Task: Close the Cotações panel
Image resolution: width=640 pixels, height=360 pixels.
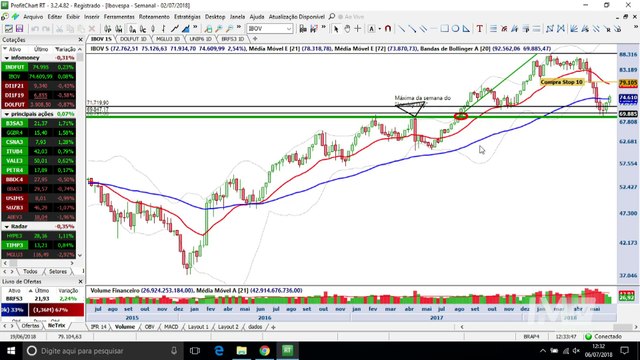Action: point(80,40)
